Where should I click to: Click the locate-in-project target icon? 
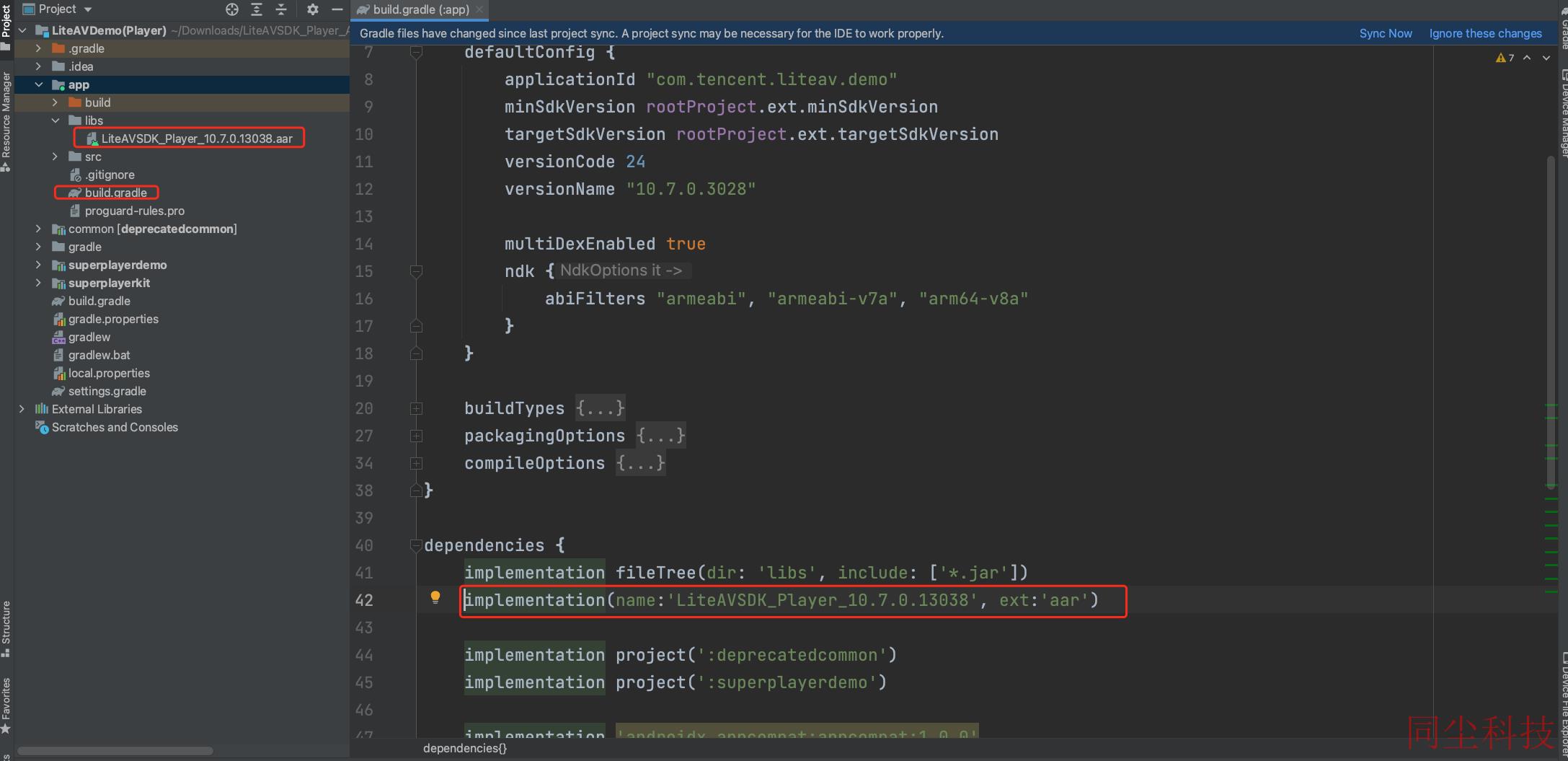(x=232, y=9)
